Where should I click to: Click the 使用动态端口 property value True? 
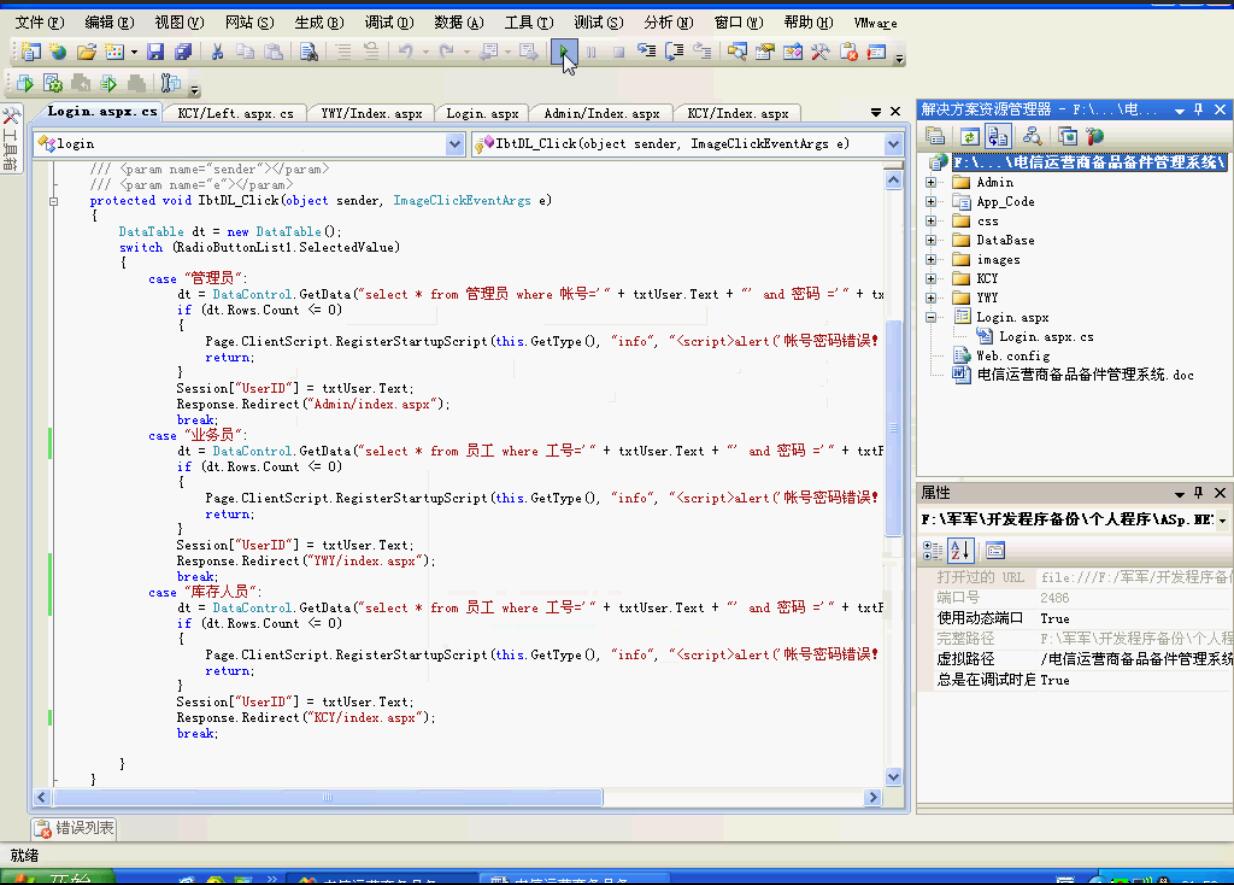(x=1054, y=618)
